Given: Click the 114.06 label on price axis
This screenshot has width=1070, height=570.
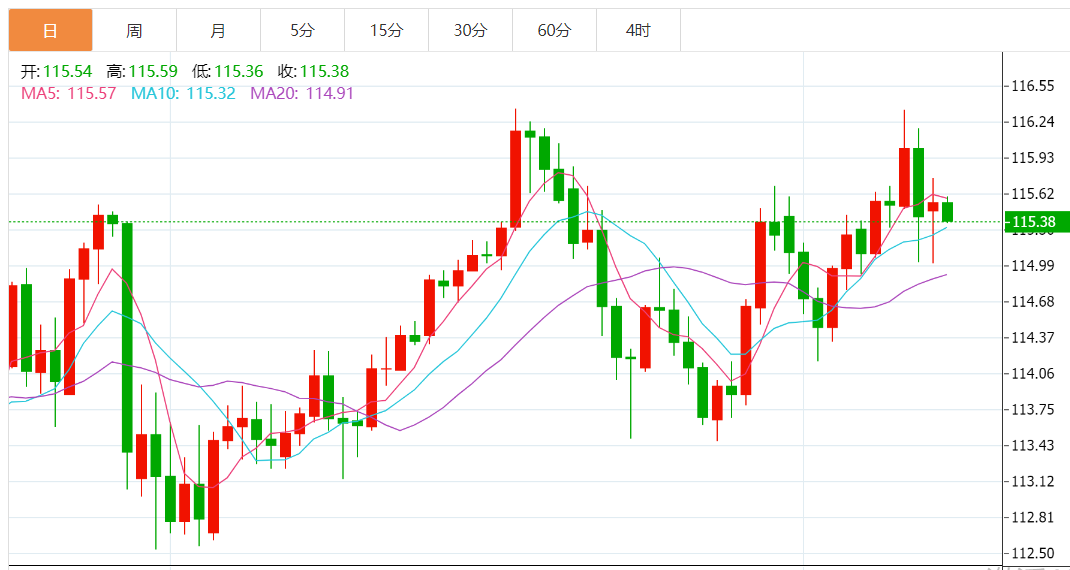Looking at the screenshot, I should tap(1033, 374).
